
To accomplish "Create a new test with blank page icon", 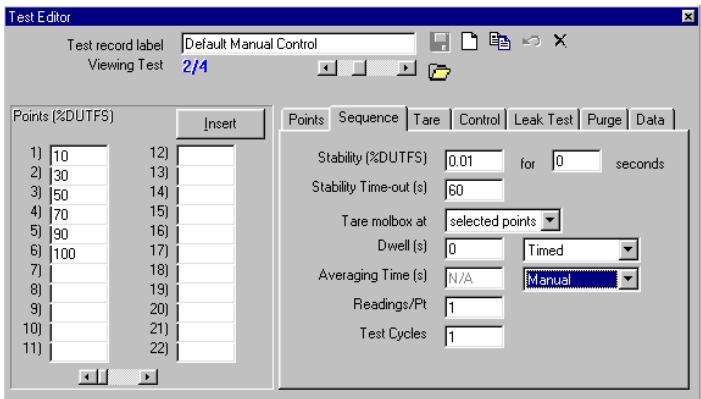I will 469,41.
